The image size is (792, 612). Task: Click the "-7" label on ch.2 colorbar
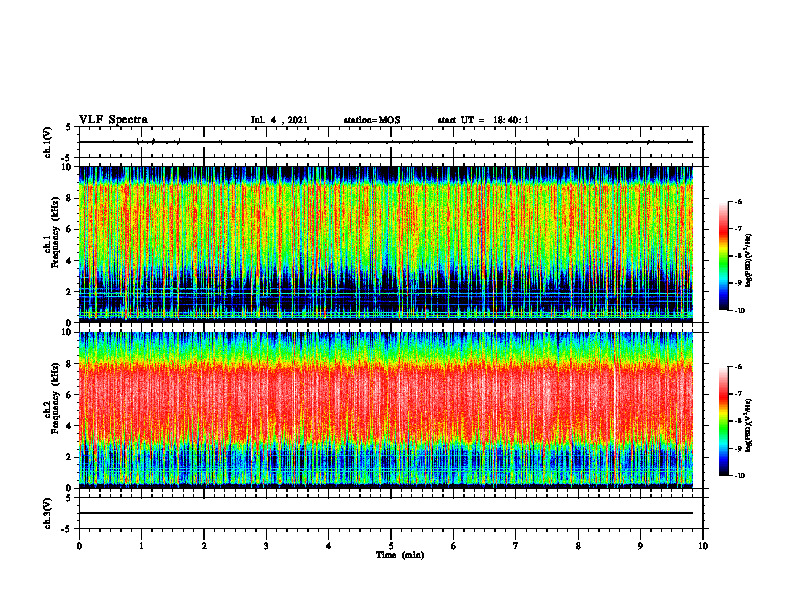tap(738, 394)
